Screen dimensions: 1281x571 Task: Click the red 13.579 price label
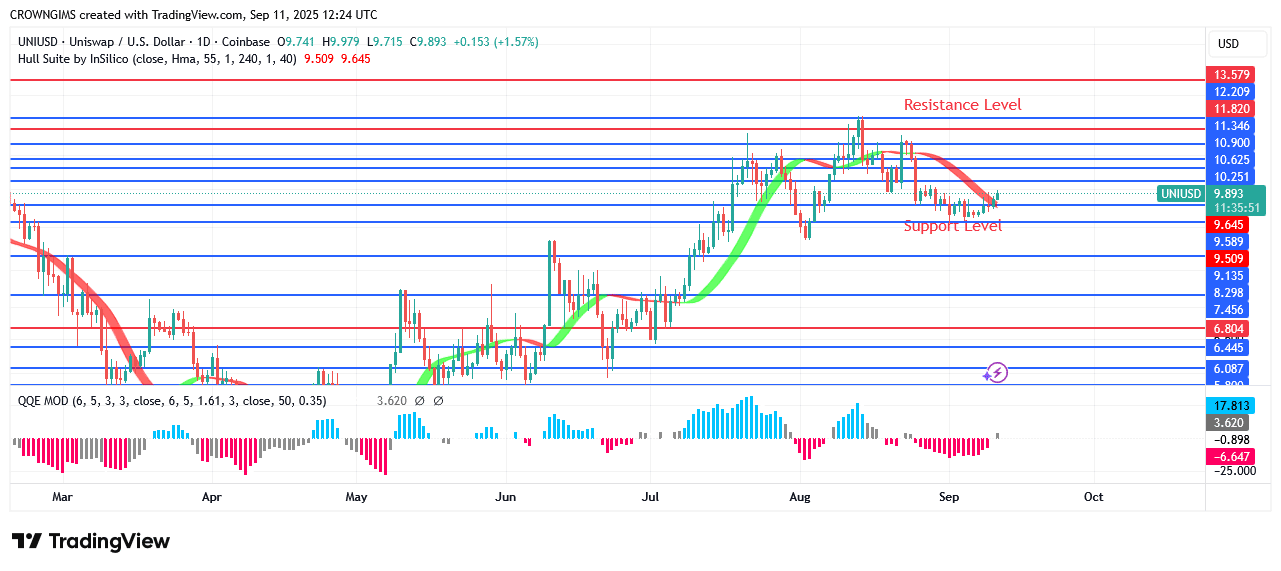1228,75
